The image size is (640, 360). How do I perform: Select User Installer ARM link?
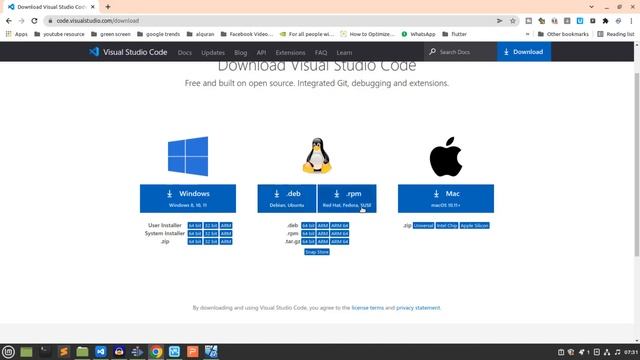coord(226,225)
